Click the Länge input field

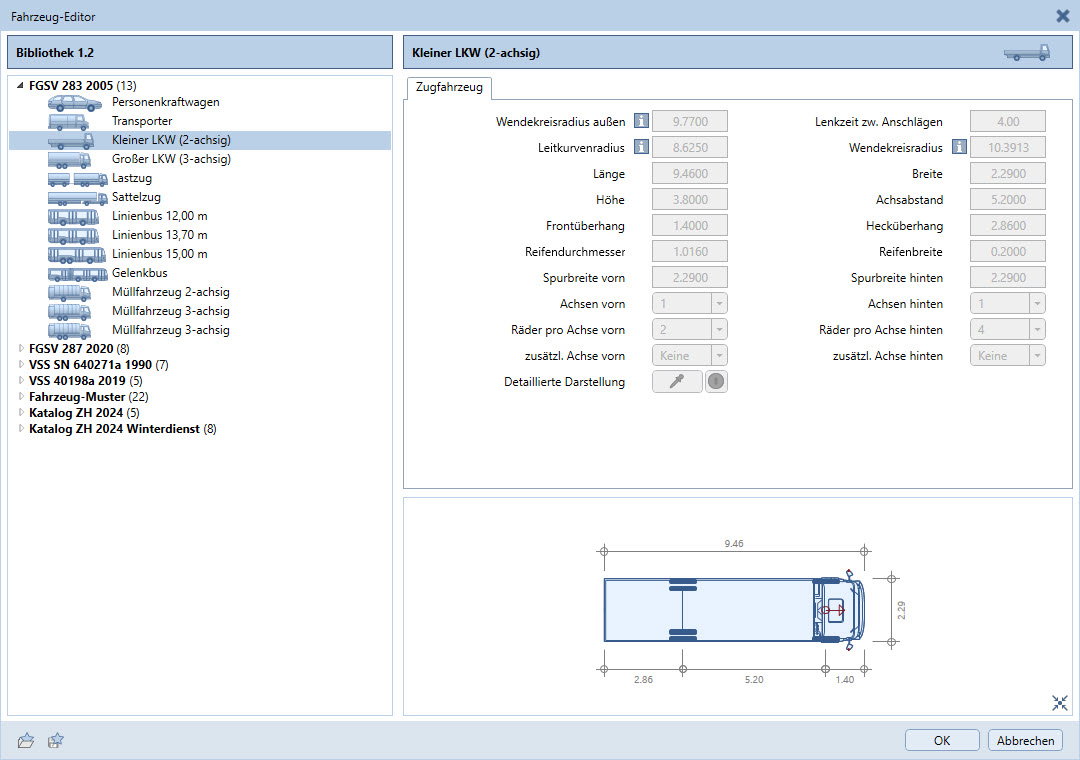click(689, 174)
